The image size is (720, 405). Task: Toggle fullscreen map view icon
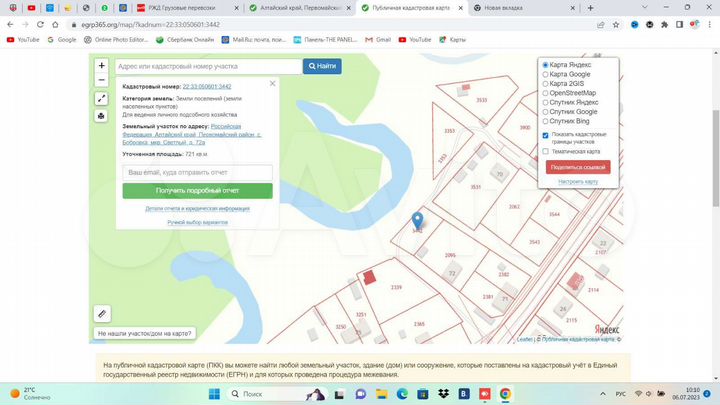(x=101, y=99)
